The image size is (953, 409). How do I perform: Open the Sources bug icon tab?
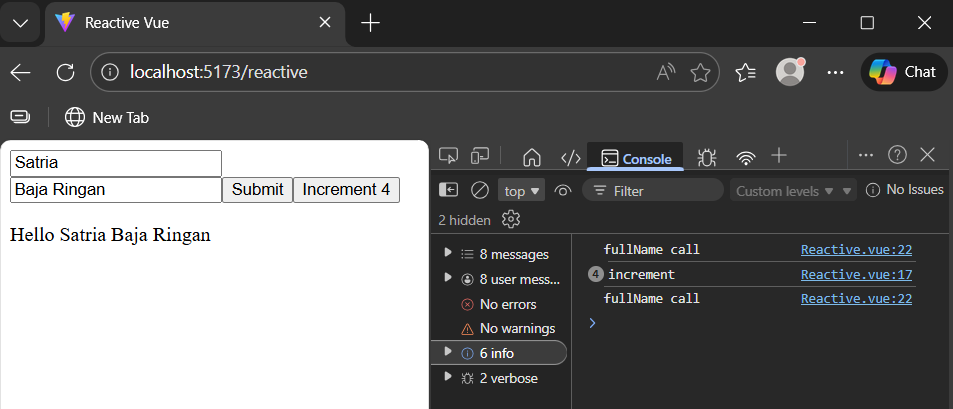point(706,157)
